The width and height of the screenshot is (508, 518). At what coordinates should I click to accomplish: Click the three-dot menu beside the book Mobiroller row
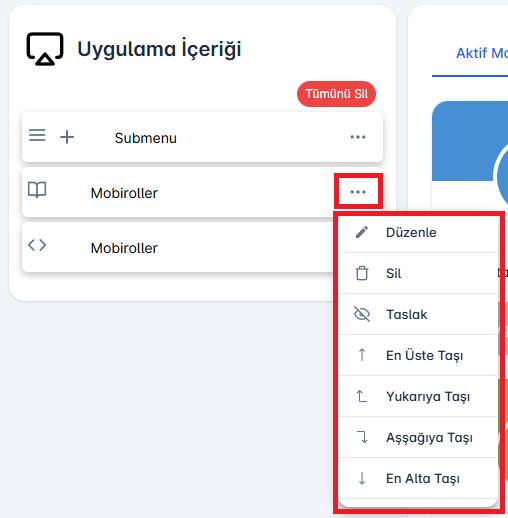click(358, 192)
